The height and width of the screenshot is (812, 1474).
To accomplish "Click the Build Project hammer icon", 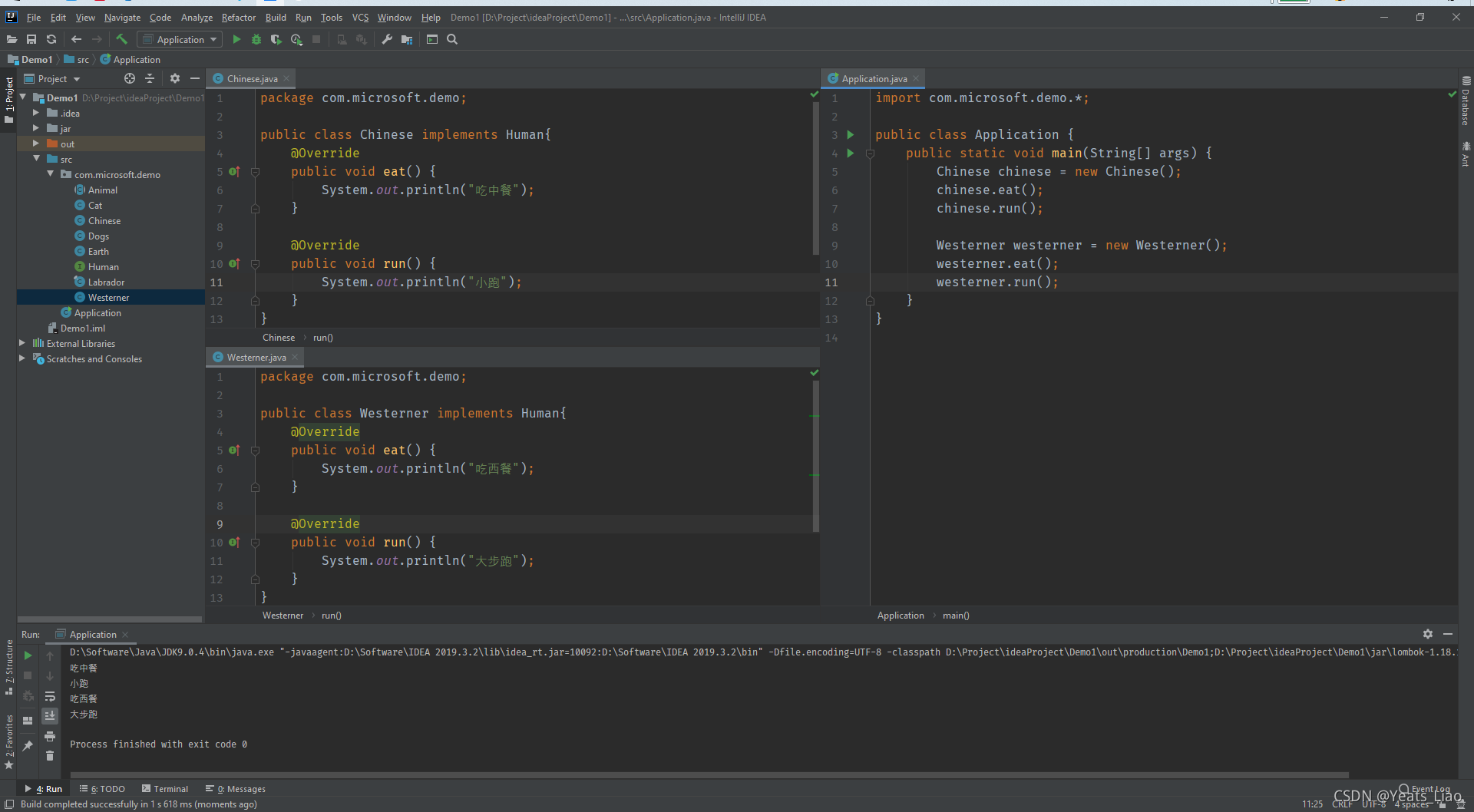I will [121, 39].
